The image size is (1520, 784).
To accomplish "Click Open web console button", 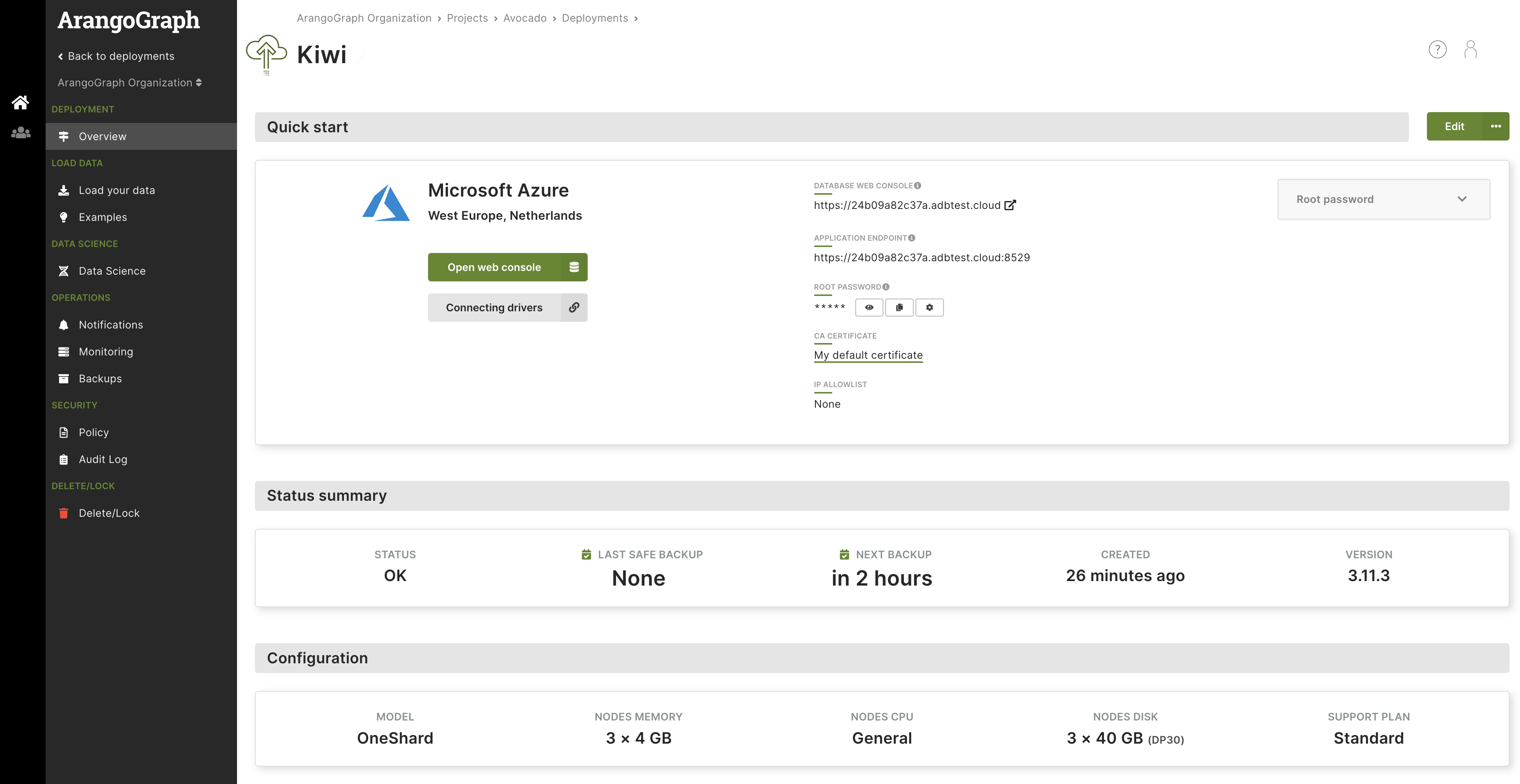I will pos(494,267).
